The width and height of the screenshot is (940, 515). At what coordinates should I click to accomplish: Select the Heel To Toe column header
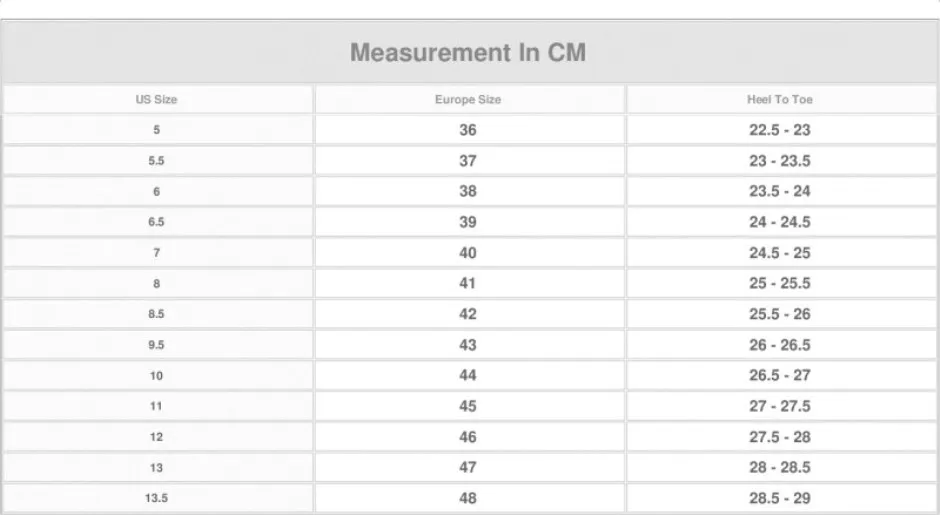click(x=781, y=100)
